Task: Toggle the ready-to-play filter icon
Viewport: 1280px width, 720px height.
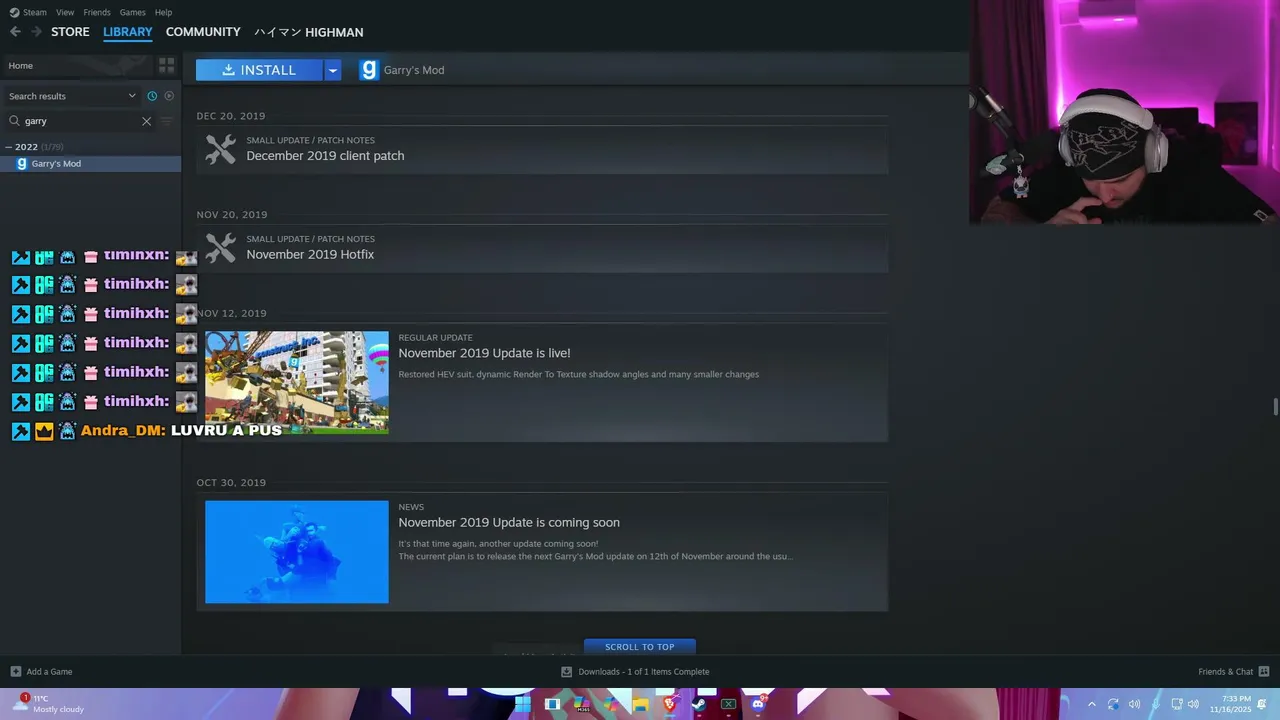Action: coord(169,96)
